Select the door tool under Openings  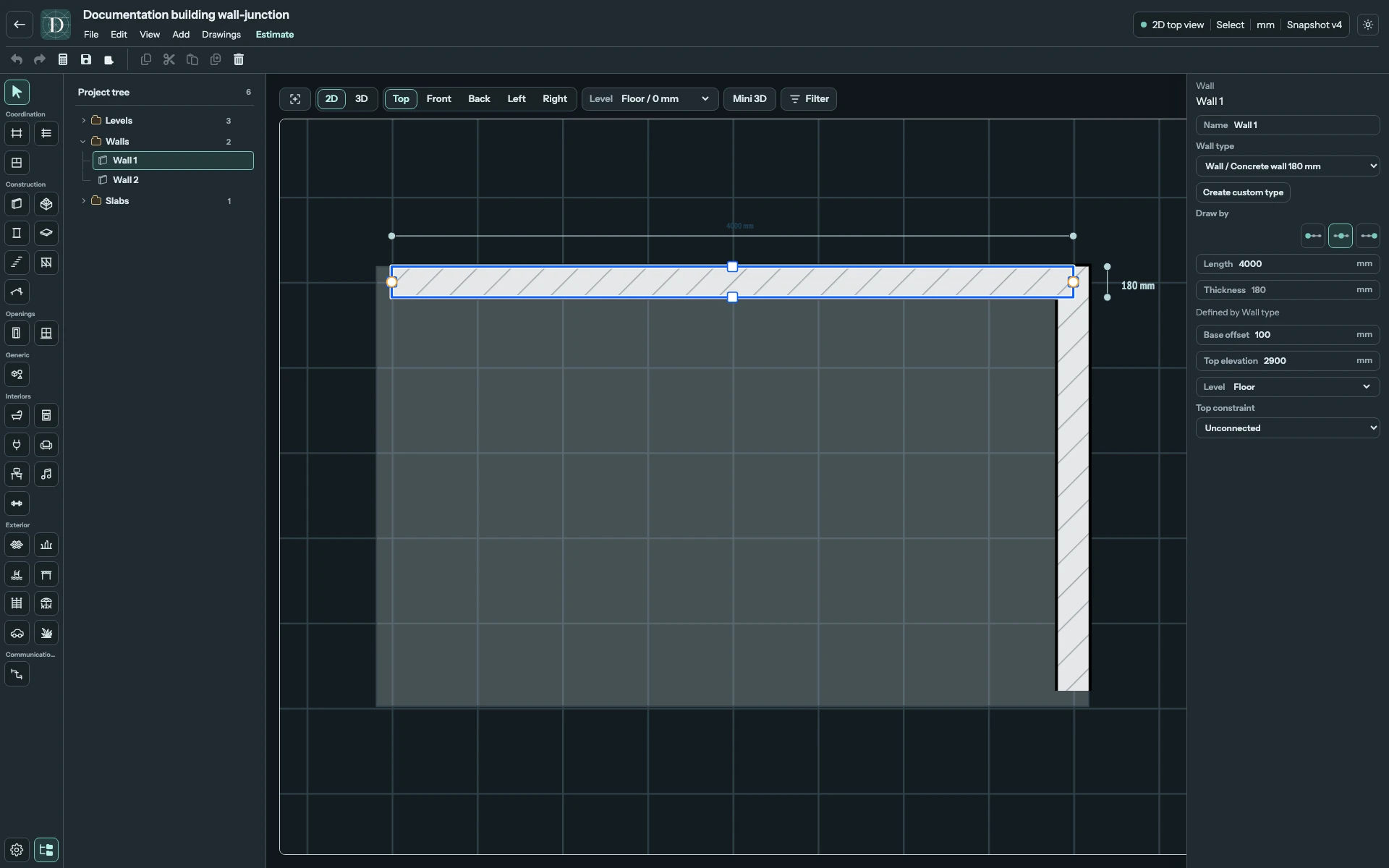(17, 333)
